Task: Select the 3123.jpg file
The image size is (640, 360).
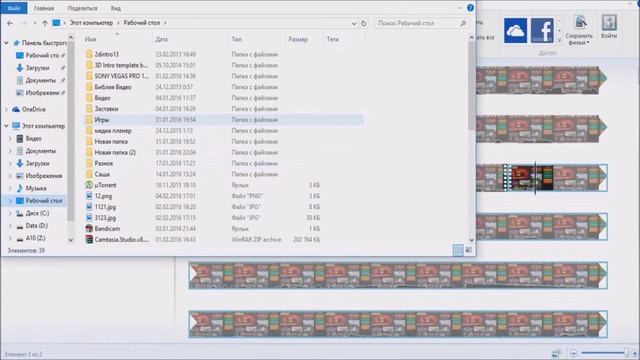Action: (105, 218)
